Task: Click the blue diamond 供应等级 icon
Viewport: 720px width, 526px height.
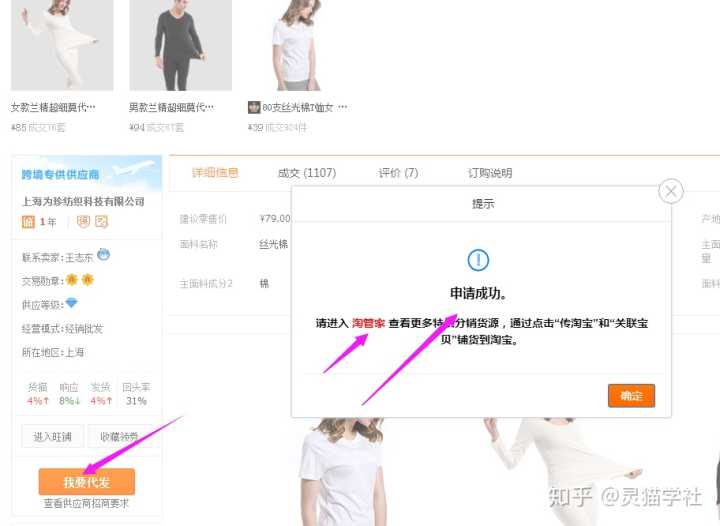Action: [71, 303]
